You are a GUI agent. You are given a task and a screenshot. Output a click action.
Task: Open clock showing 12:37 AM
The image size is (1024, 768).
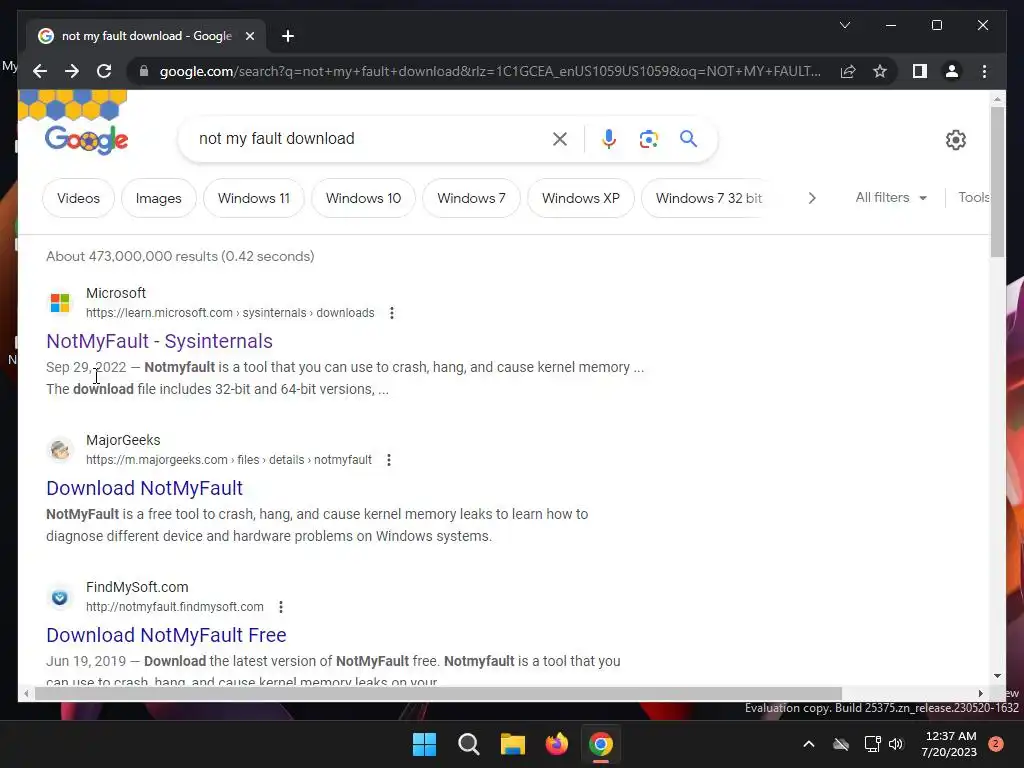point(950,744)
